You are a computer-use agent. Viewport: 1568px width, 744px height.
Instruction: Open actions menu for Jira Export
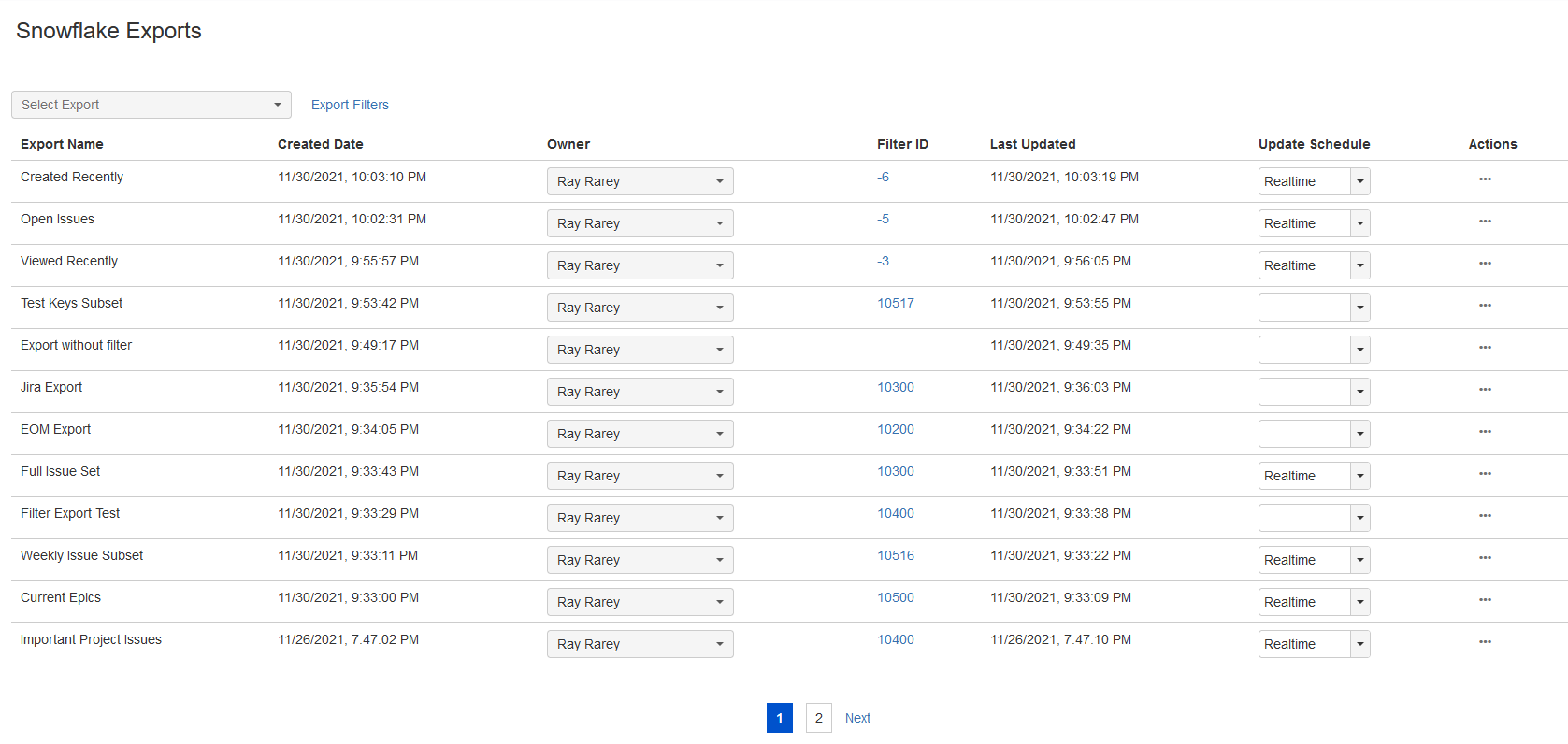click(x=1485, y=389)
